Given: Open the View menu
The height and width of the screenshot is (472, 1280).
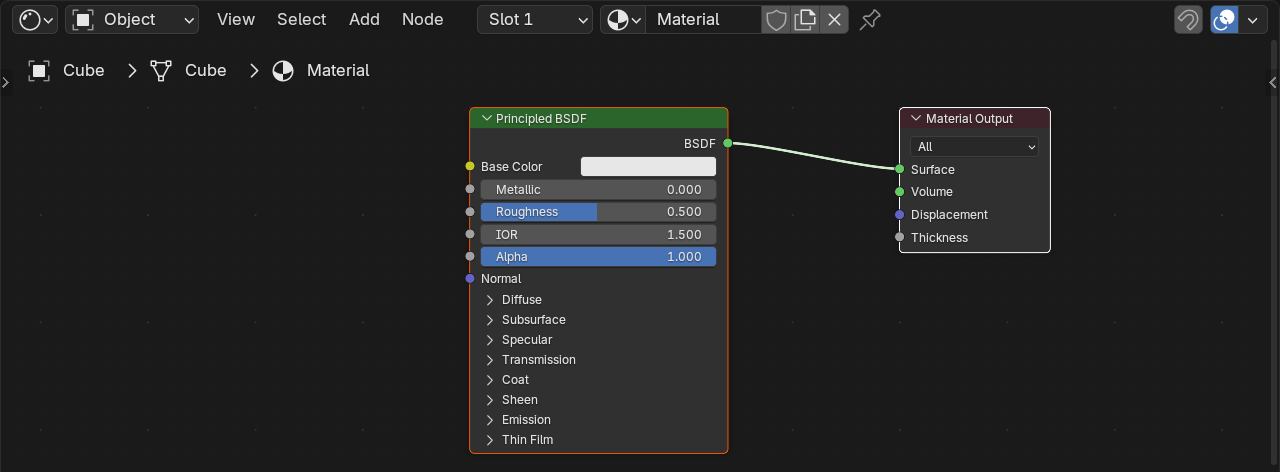Looking at the screenshot, I should [x=236, y=19].
